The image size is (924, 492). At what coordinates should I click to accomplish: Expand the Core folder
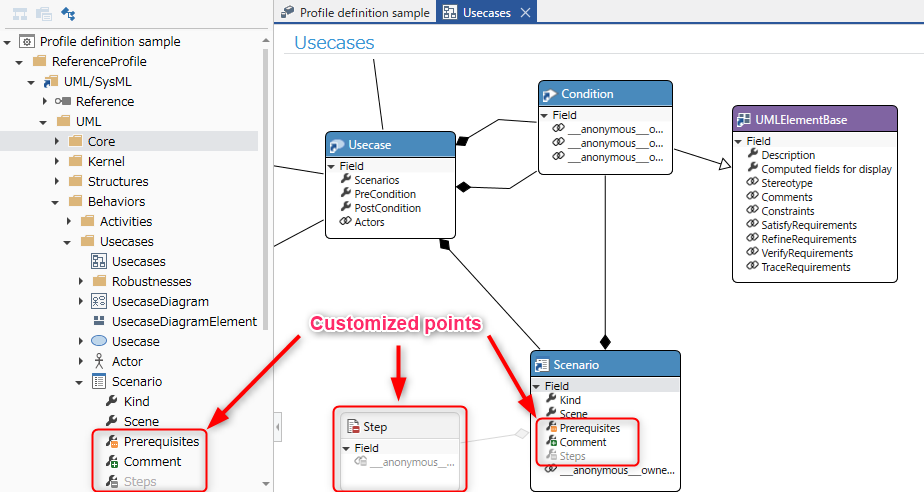click(57, 141)
